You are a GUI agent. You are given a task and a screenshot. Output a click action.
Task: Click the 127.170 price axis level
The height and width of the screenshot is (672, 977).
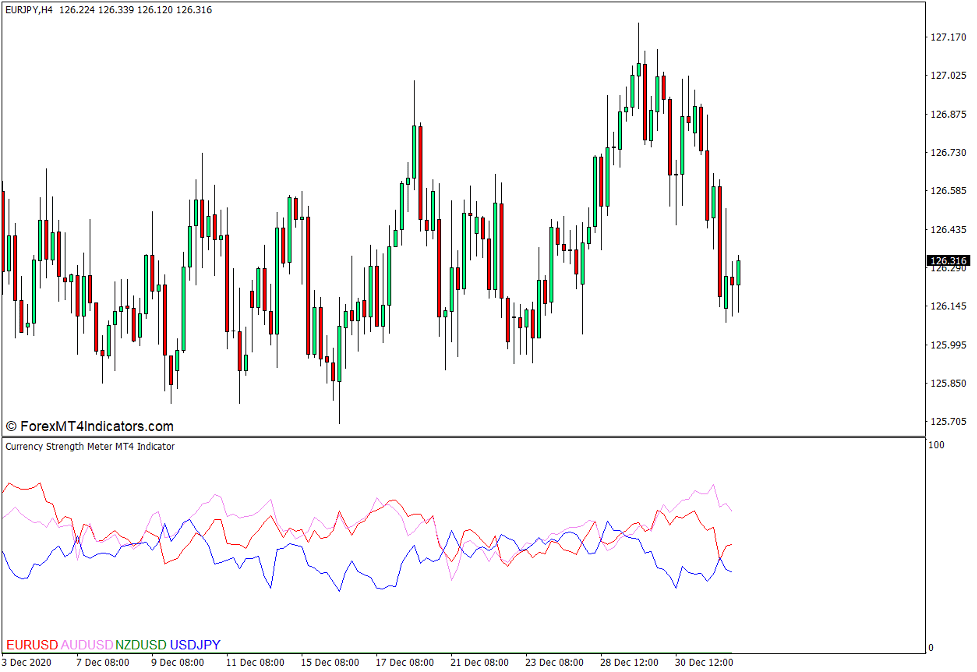pos(948,37)
